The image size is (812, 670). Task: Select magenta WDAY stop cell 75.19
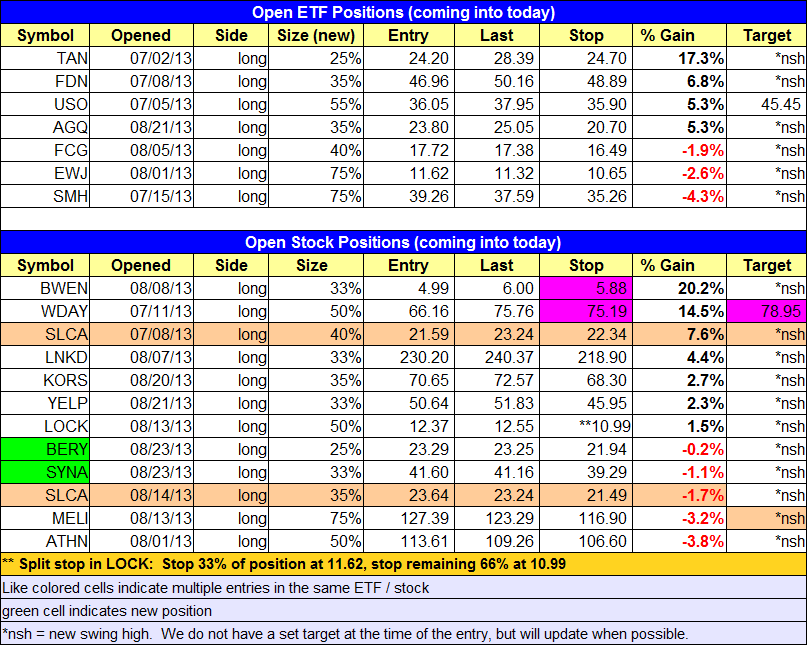[586, 311]
